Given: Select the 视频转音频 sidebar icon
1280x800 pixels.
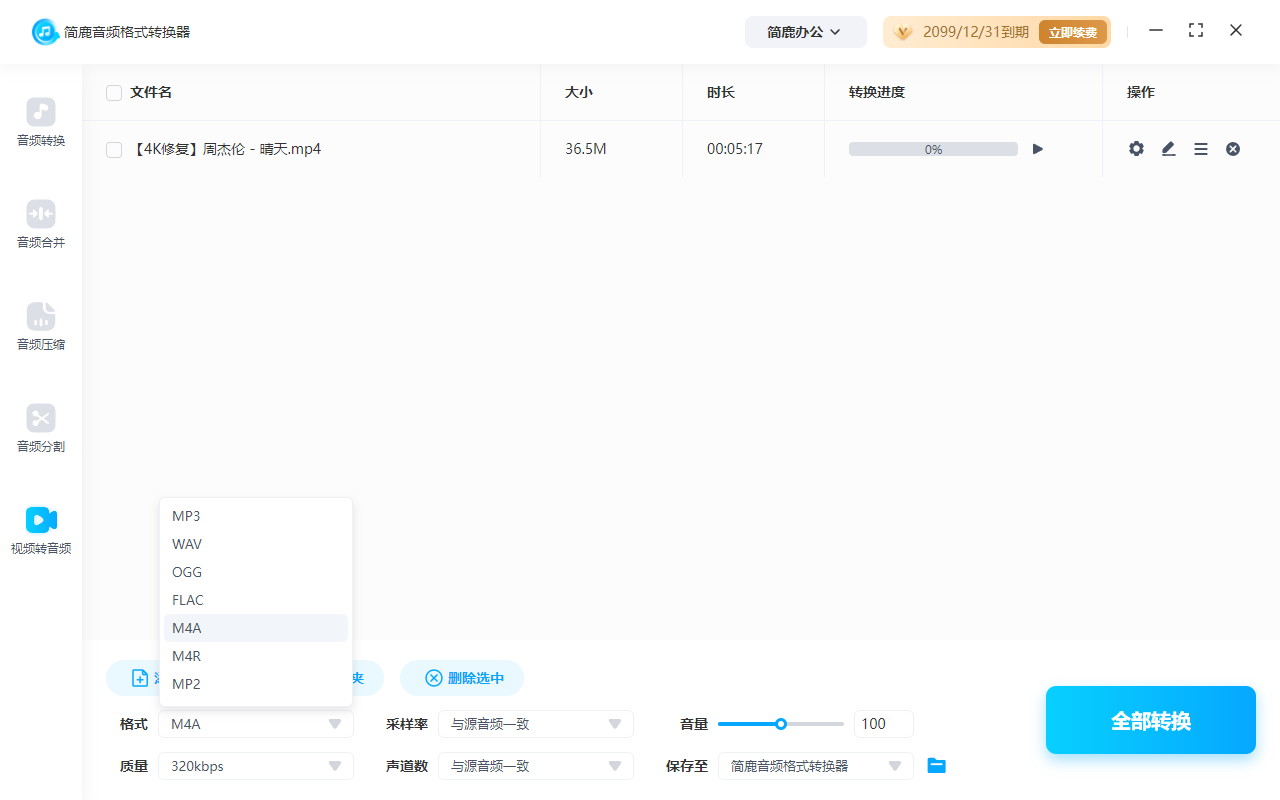Looking at the screenshot, I should click(x=40, y=529).
